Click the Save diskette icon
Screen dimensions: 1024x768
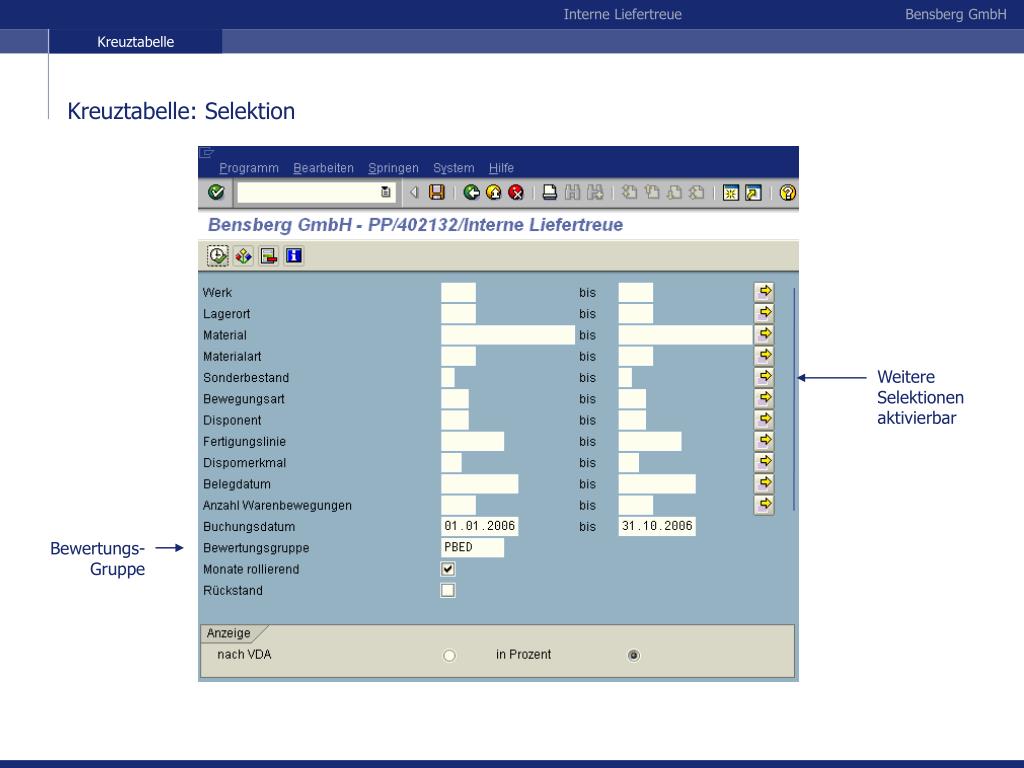click(x=436, y=192)
